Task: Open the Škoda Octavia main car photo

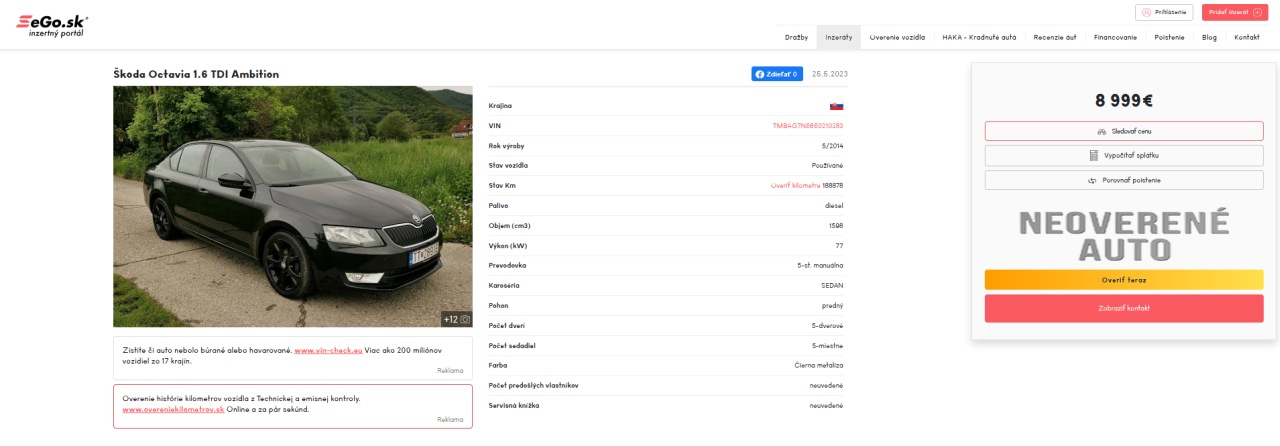Action: (x=293, y=207)
